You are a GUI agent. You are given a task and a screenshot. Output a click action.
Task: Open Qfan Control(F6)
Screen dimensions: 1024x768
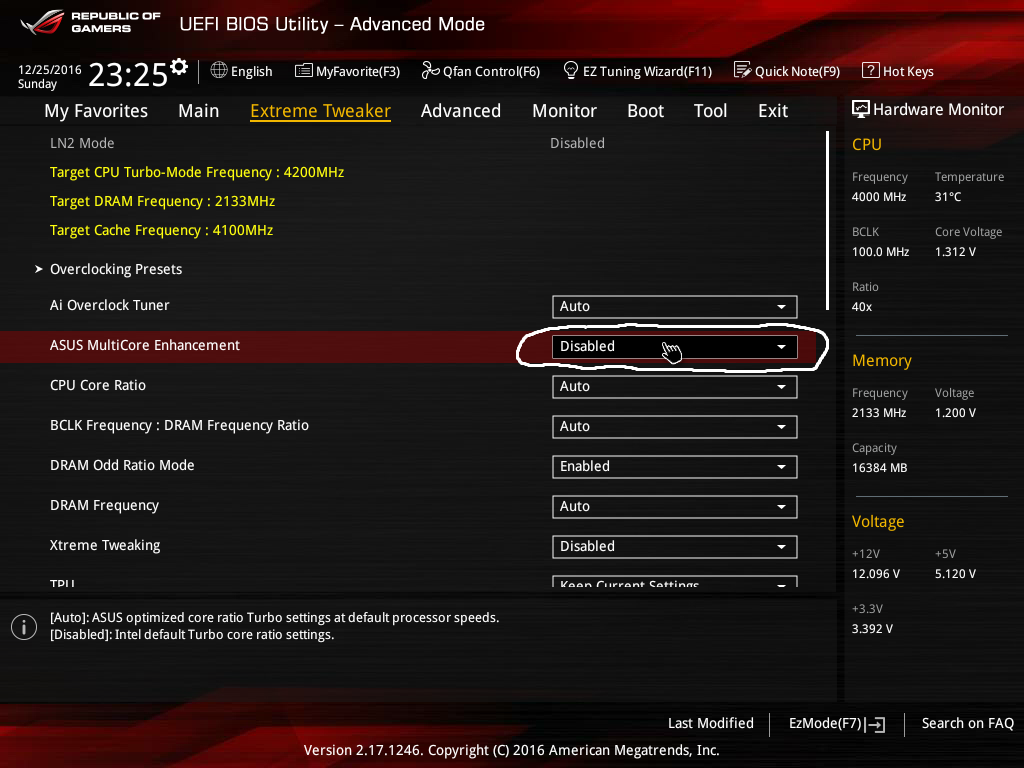pyautogui.click(x=481, y=71)
